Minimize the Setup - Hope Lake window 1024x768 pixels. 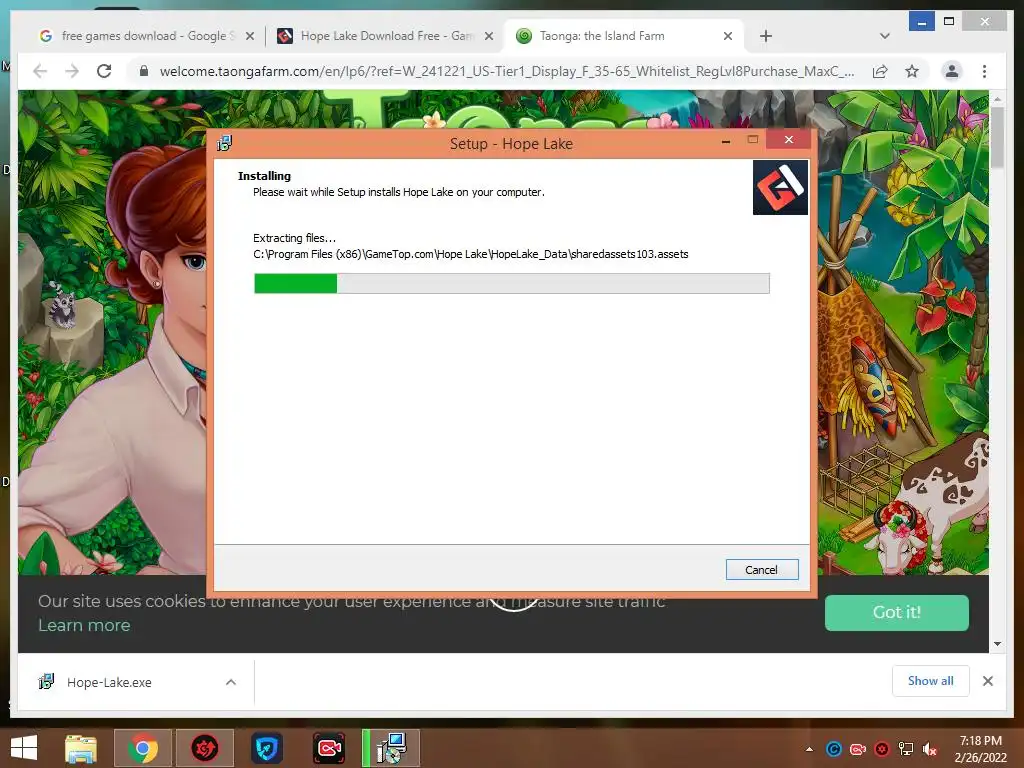click(726, 140)
